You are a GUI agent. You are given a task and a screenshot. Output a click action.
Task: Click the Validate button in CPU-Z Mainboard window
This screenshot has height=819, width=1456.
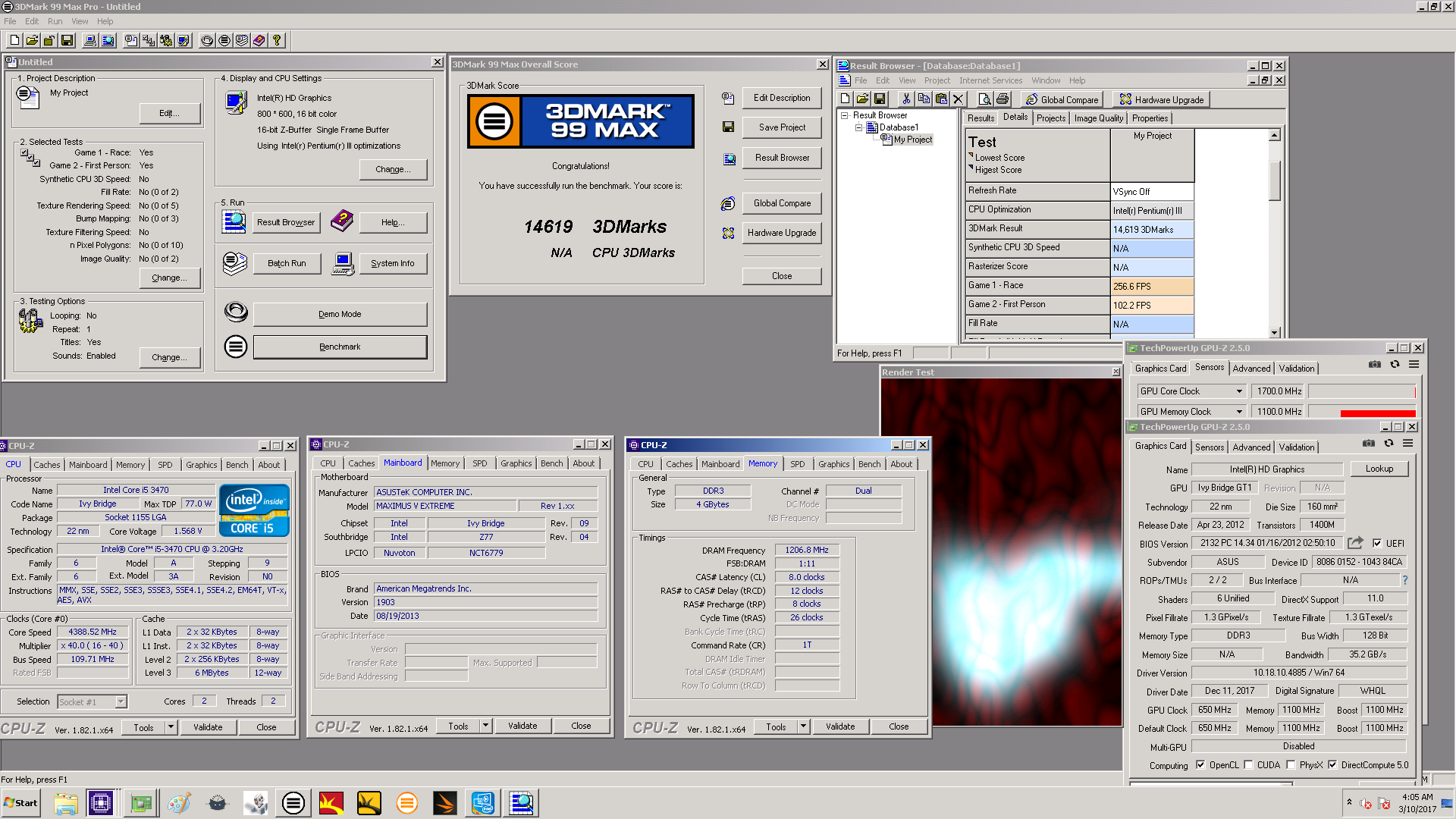click(522, 726)
